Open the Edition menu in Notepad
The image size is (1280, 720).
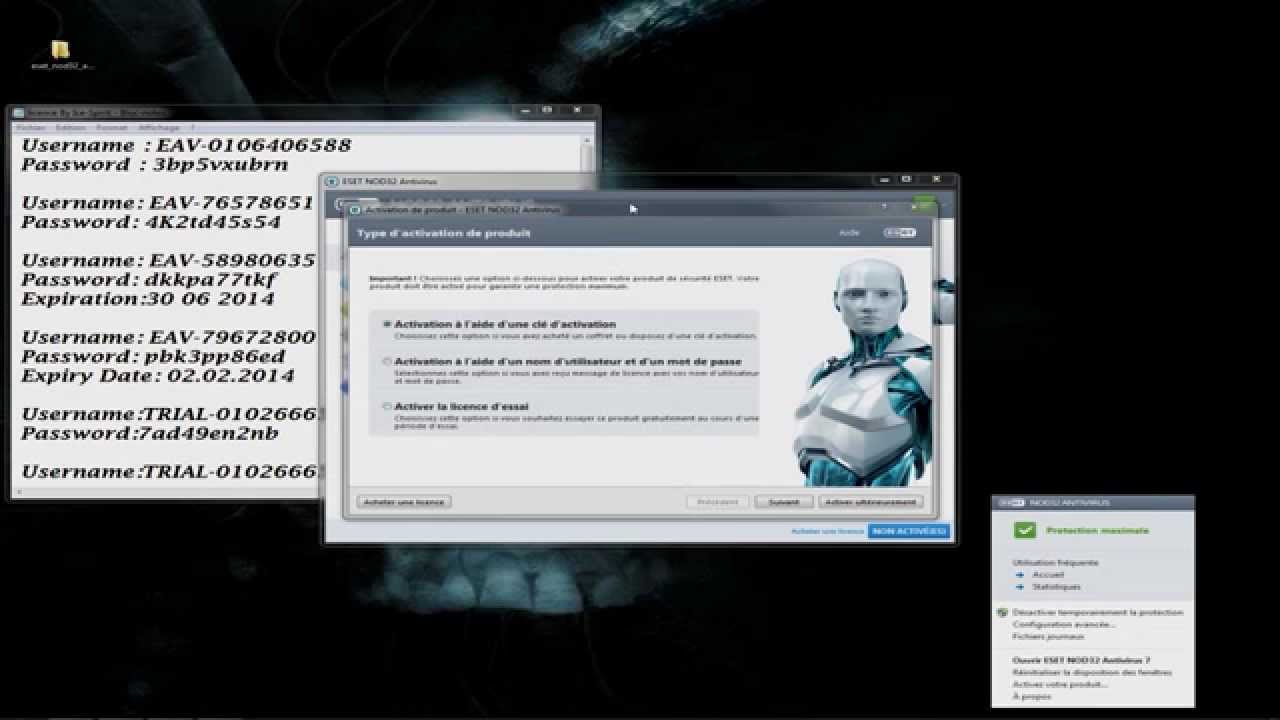click(x=71, y=128)
